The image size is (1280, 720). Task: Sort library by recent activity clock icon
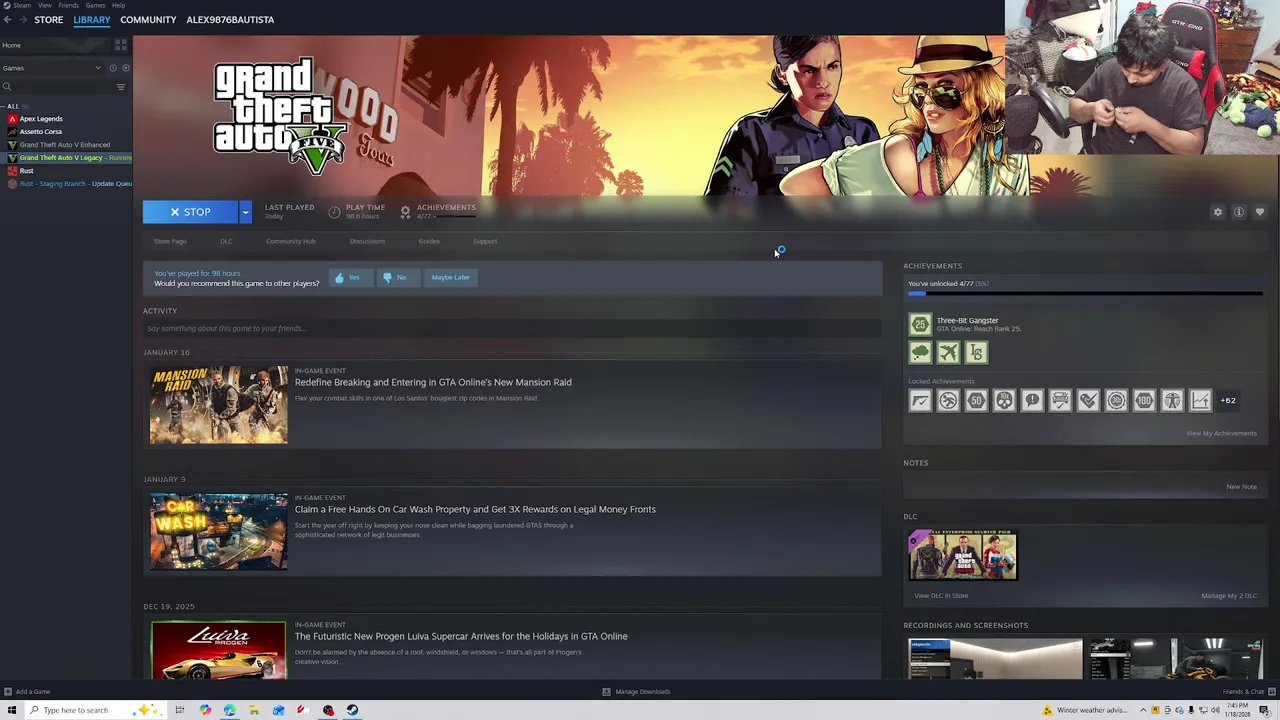point(113,68)
